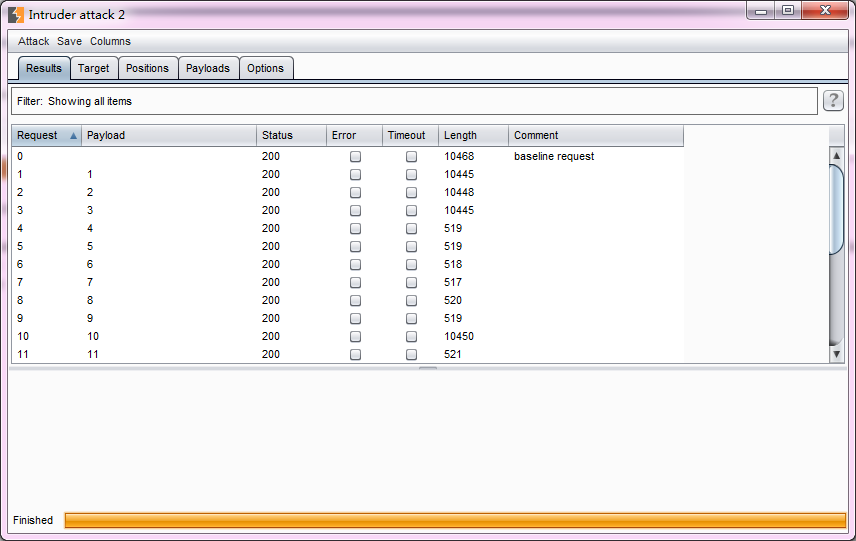Click the help question mark icon
The image size is (856, 541).
[833, 101]
